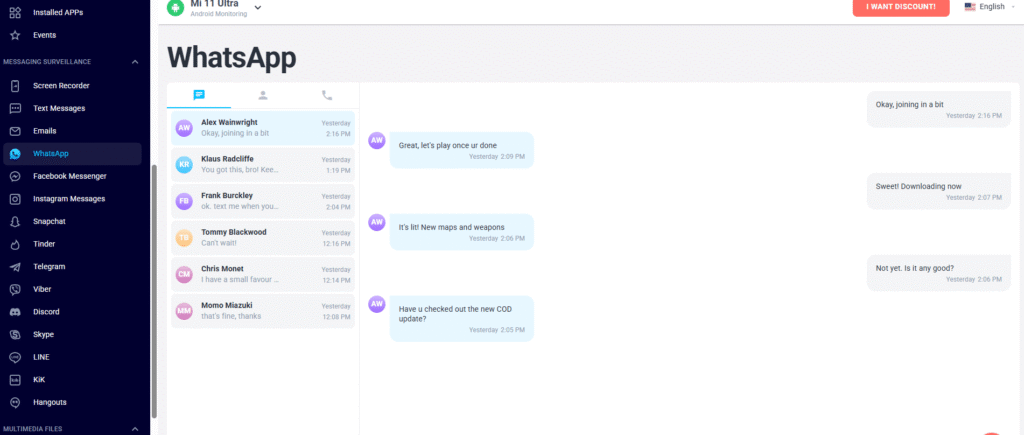1024x435 pixels.
Task: Switch to the calls tab
Action: 327,95
